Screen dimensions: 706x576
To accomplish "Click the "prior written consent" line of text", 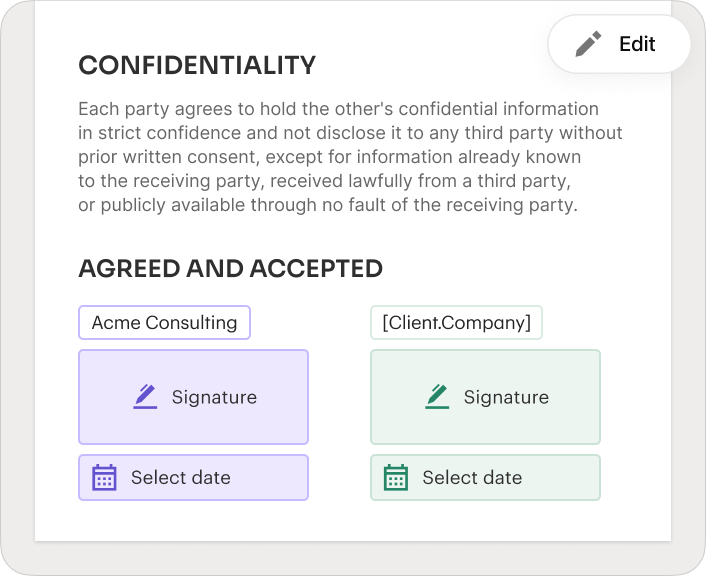I will point(330,157).
